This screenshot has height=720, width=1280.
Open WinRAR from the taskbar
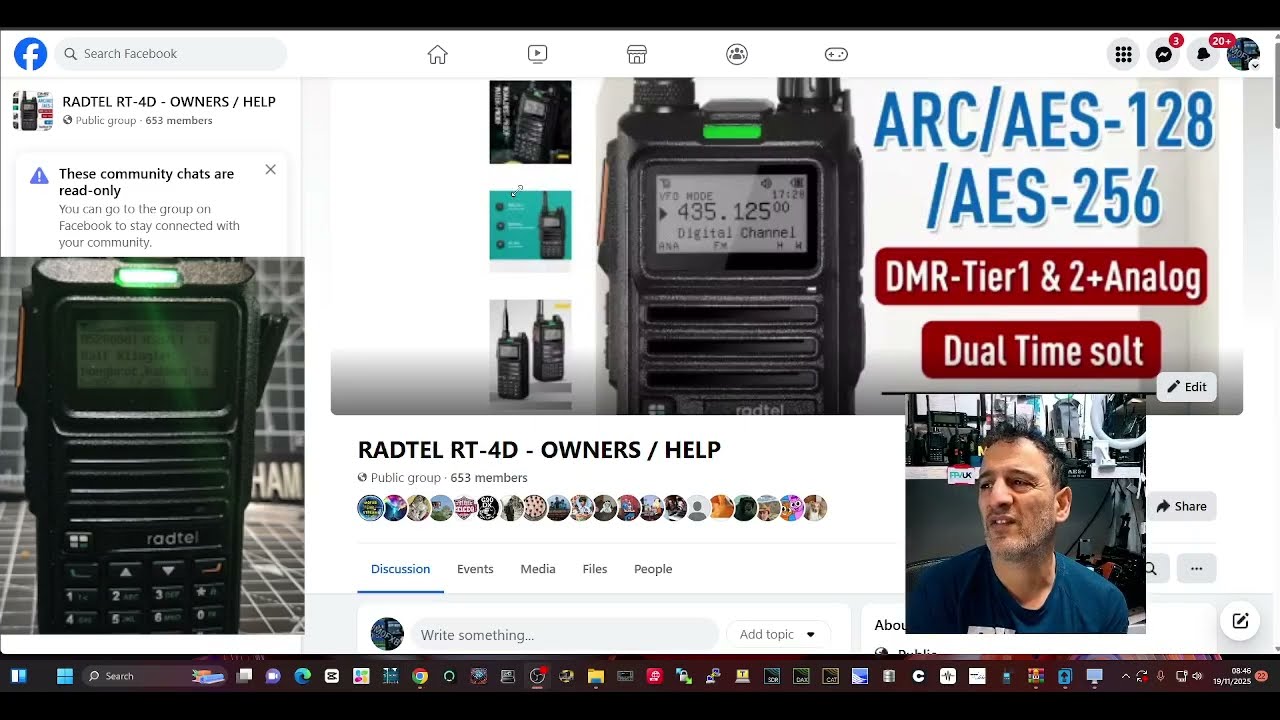[1036, 676]
